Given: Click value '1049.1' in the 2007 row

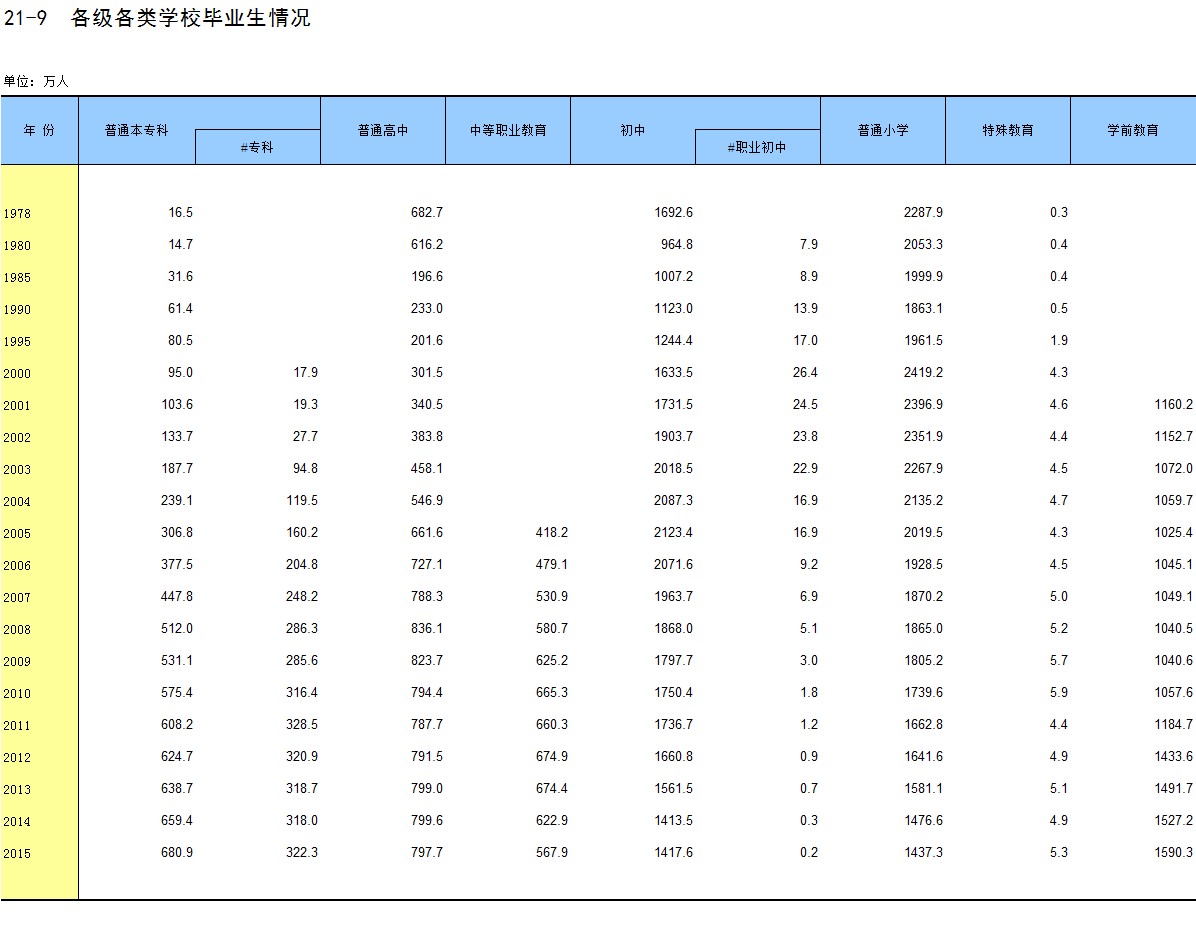Looking at the screenshot, I should (x=1174, y=597).
